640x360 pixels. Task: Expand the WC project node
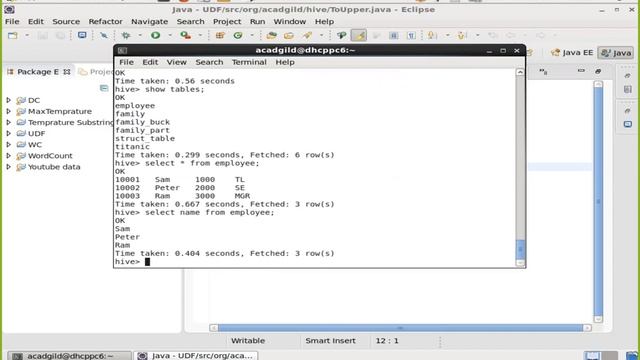(9, 144)
